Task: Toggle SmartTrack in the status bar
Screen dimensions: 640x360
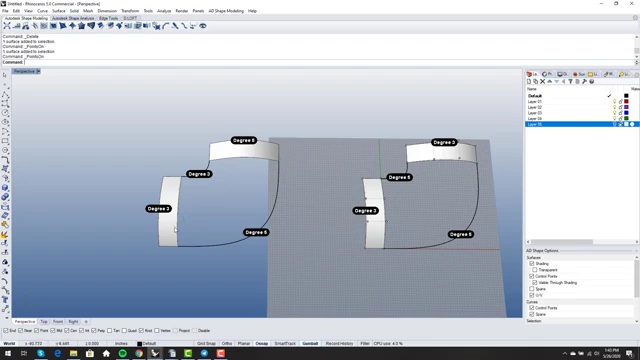Action: pyautogui.click(x=285, y=344)
